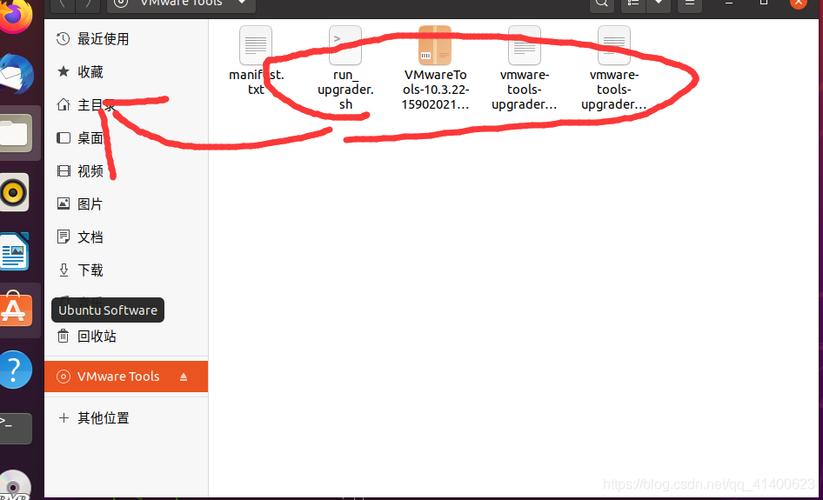Open Ubuntu Software from the dock
This screenshot has width=823, height=500.
coord(15,310)
